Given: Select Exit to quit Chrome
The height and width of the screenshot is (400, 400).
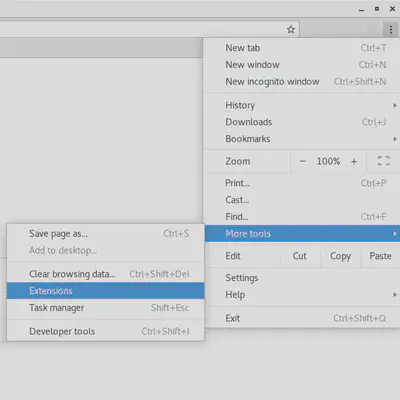Looking at the screenshot, I should tap(302, 318).
